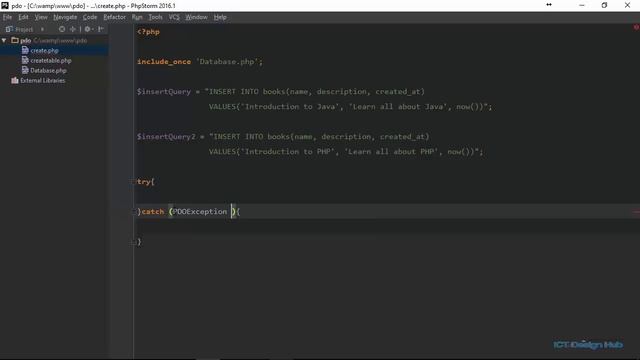Click the PDOException text
640x360 pixels.
click(x=200, y=211)
